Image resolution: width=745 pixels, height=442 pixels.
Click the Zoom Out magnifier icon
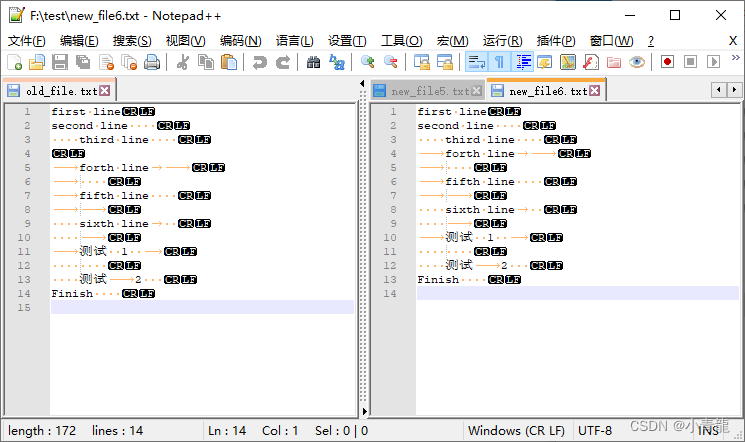[x=391, y=62]
